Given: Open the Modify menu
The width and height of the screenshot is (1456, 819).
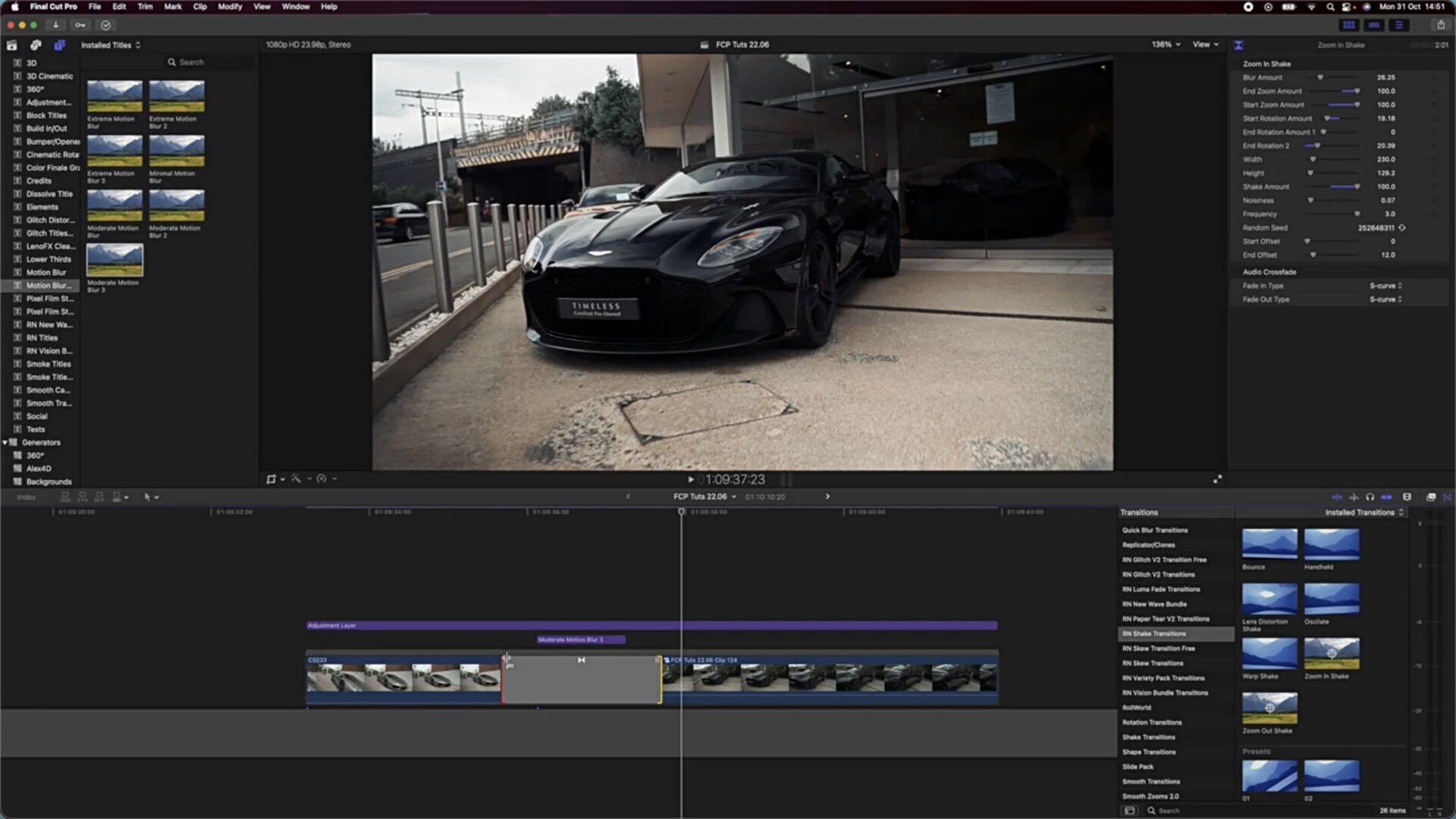Looking at the screenshot, I should point(229,7).
